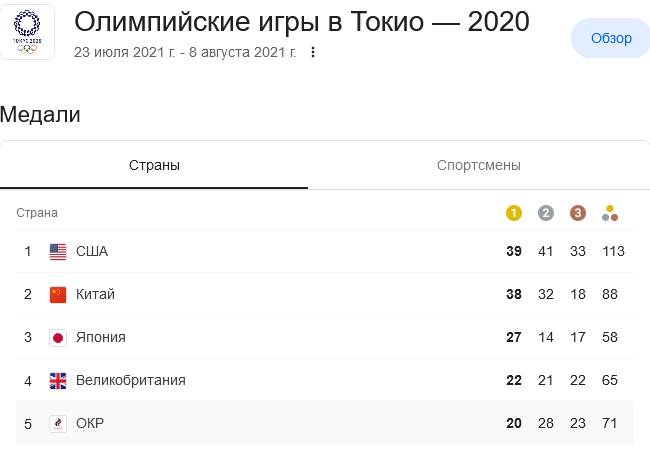The image size is (650, 452).
Task: Click the China flag icon
Action: tap(58, 295)
